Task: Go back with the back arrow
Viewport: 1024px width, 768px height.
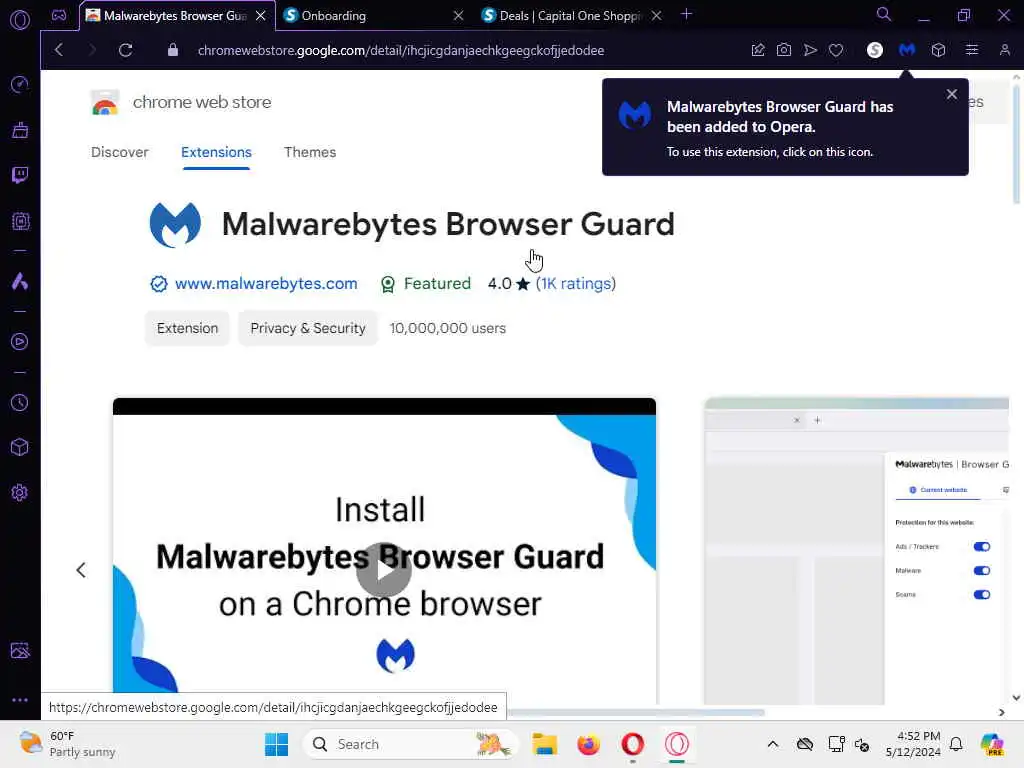Action: pyautogui.click(x=59, y=50)
